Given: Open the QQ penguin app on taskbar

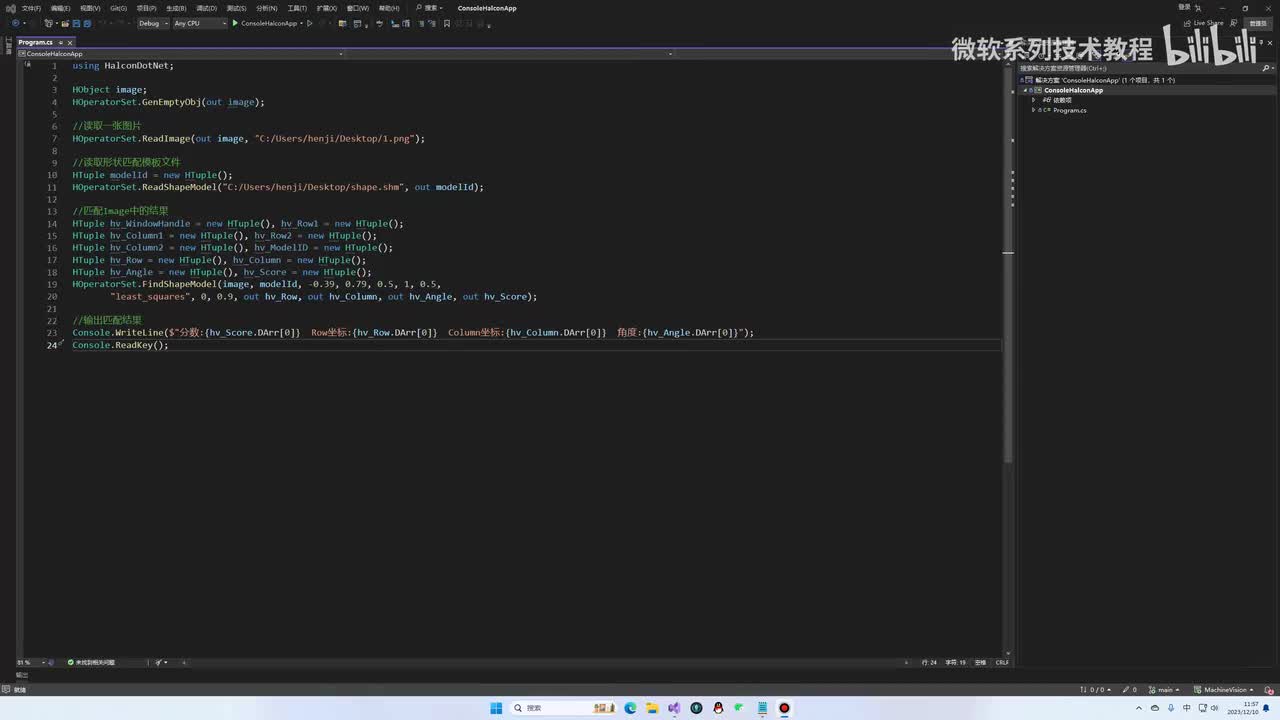Looking at the screenshot, I should coord(718,708).
